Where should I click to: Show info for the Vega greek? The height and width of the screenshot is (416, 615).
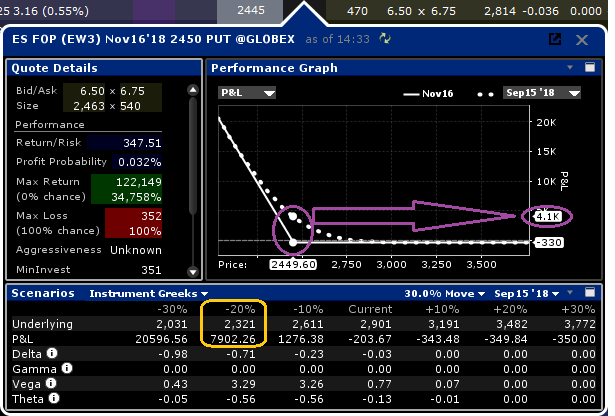pos(51,383)
